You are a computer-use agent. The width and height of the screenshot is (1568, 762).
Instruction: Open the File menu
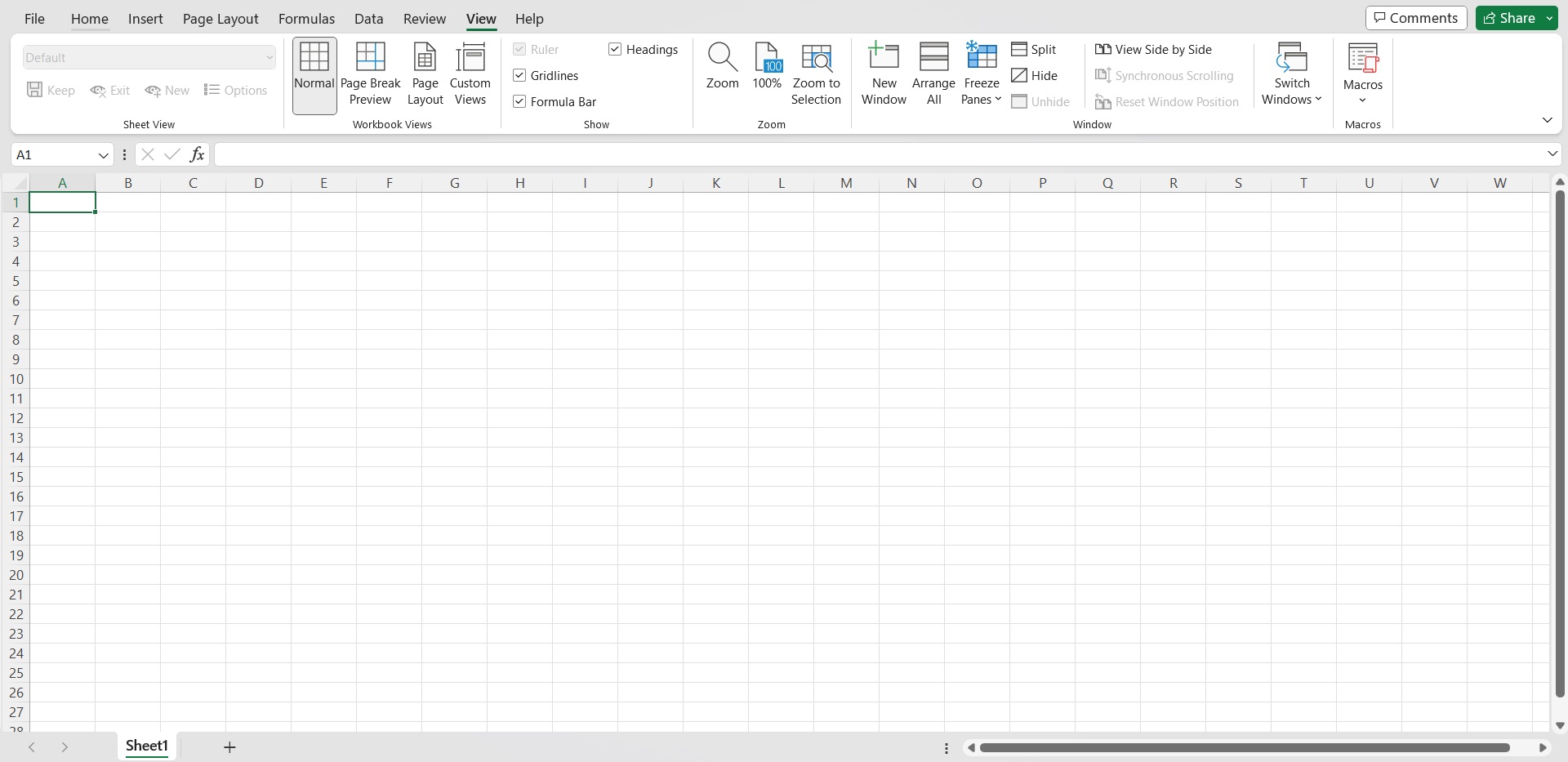click(34, 18)
